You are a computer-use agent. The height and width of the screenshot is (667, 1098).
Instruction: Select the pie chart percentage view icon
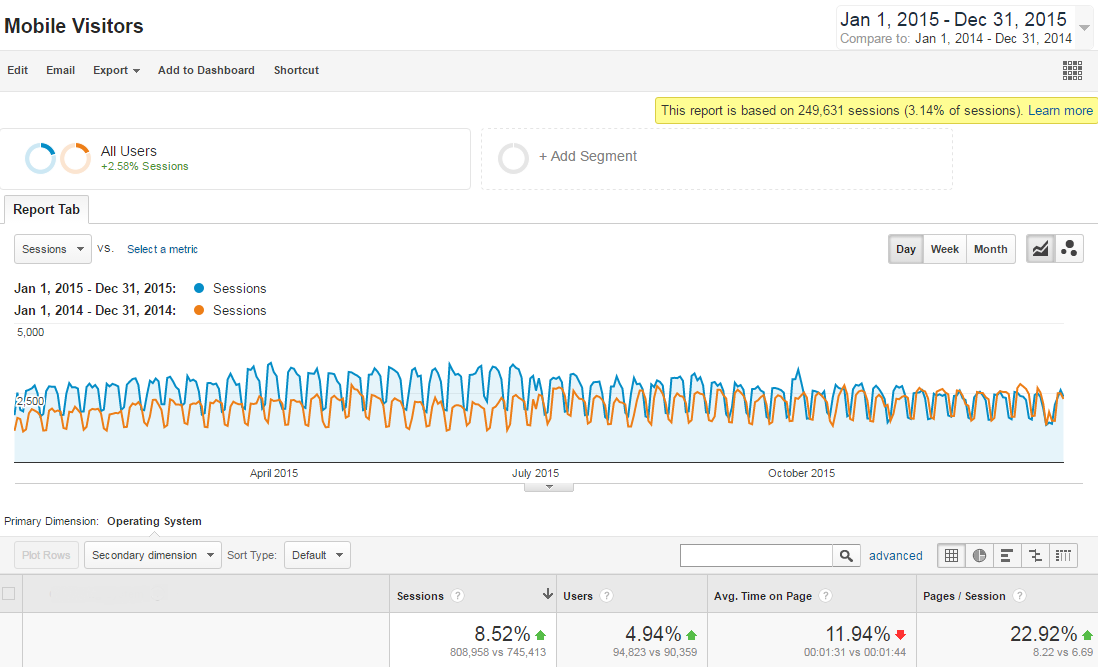click(x=979, y=555)
